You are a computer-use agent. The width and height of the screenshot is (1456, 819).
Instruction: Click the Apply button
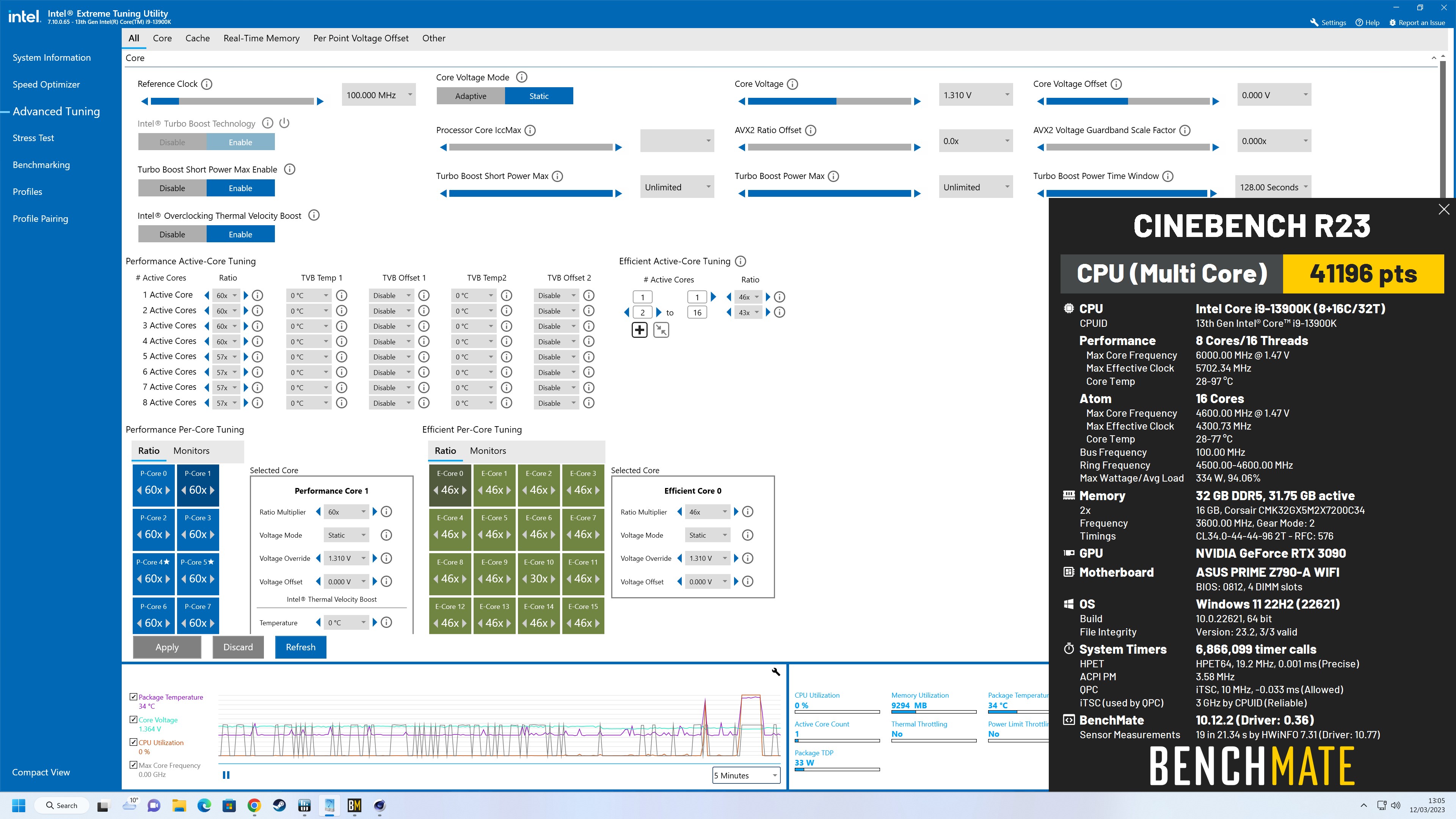click(167, 647)
